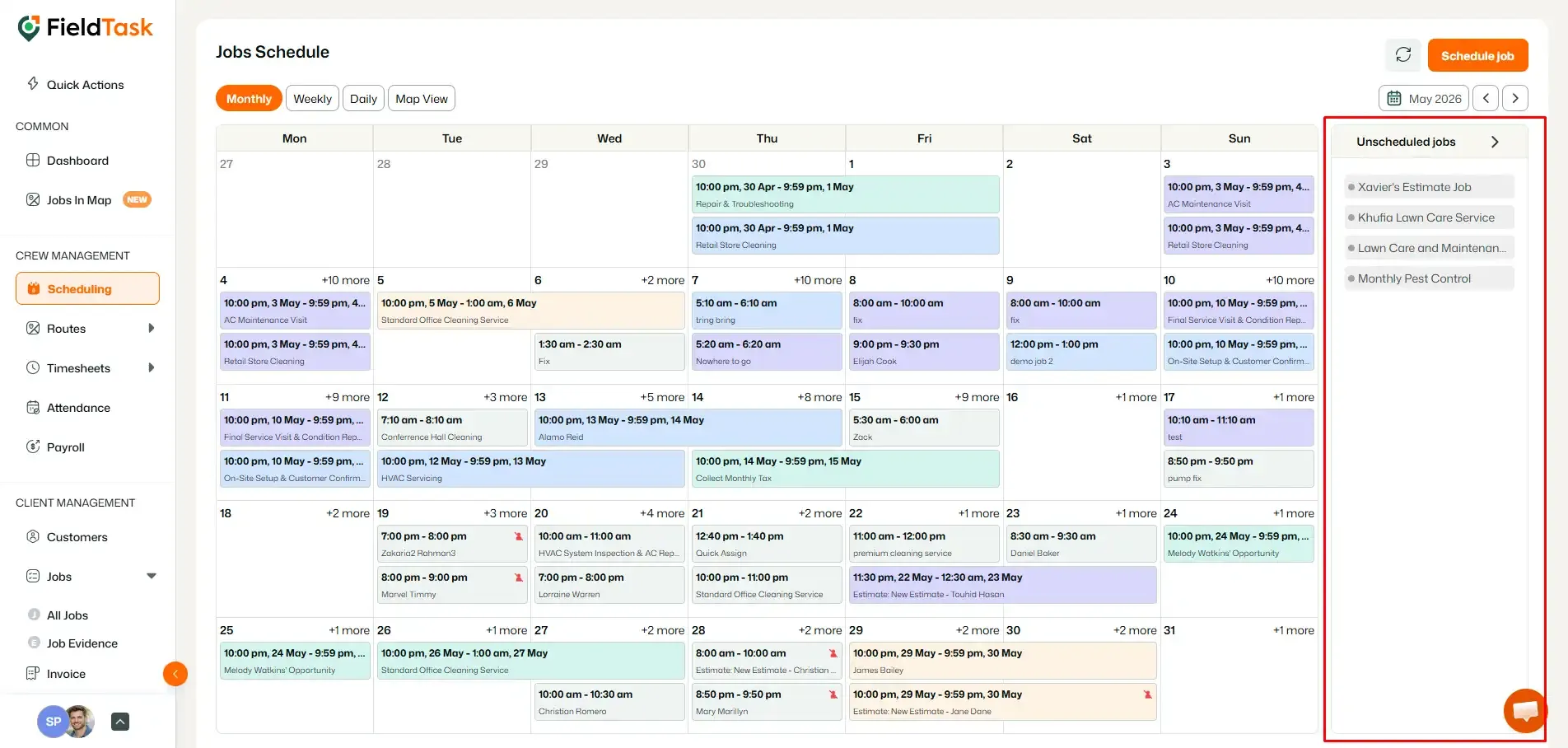Screen dimensions: 1568x748
Task: Show +10 more jobs on May 4
Action: (345, 280)
